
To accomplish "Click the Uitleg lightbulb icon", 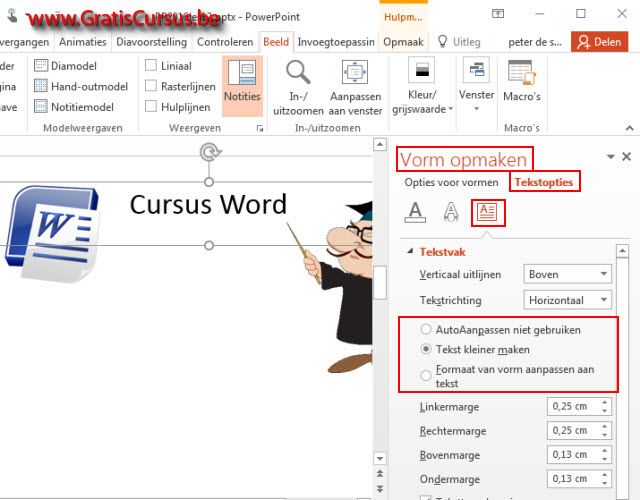I will point(442,41).
